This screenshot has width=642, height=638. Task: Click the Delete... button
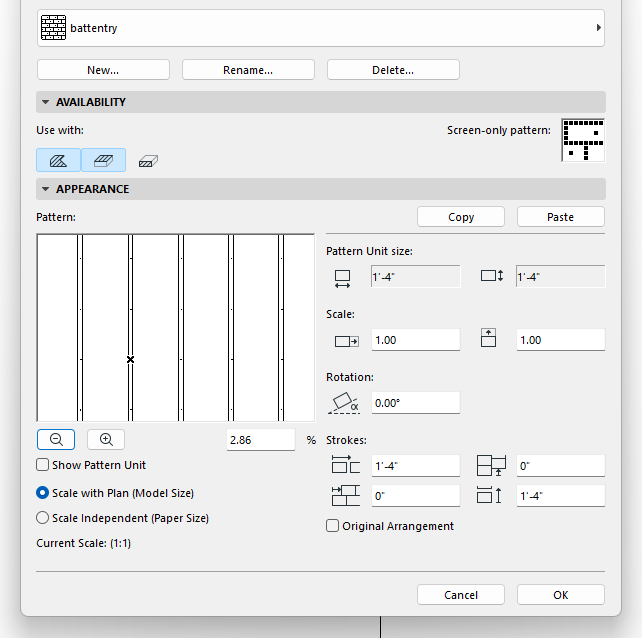coord(393,70)
